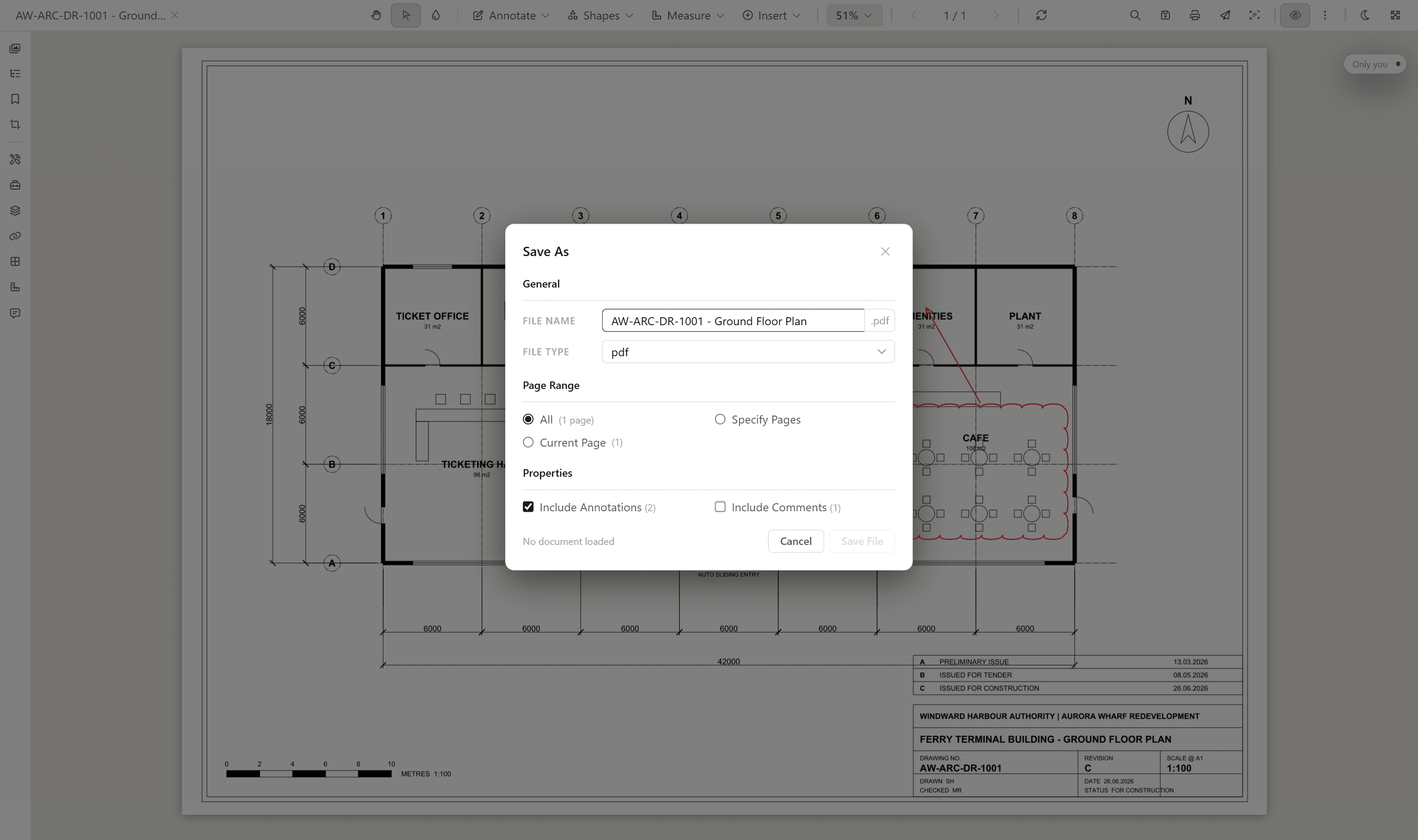1418x840 pixels.
Task: Open the 51% zoom level dropdown
Action: [854, 15]
